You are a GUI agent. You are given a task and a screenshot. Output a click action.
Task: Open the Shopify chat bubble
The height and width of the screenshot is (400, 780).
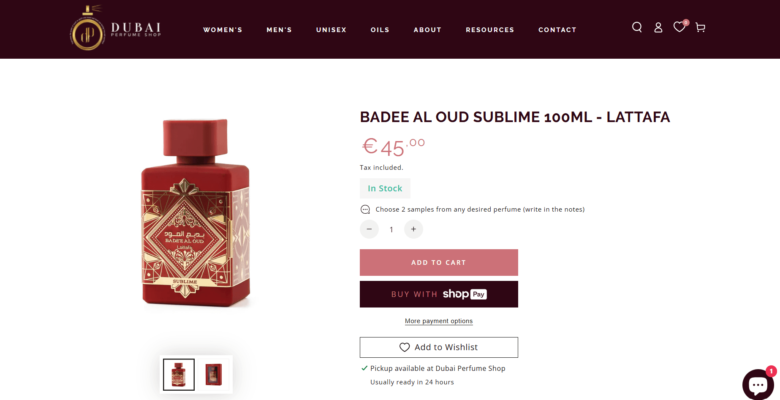(758, 384)
